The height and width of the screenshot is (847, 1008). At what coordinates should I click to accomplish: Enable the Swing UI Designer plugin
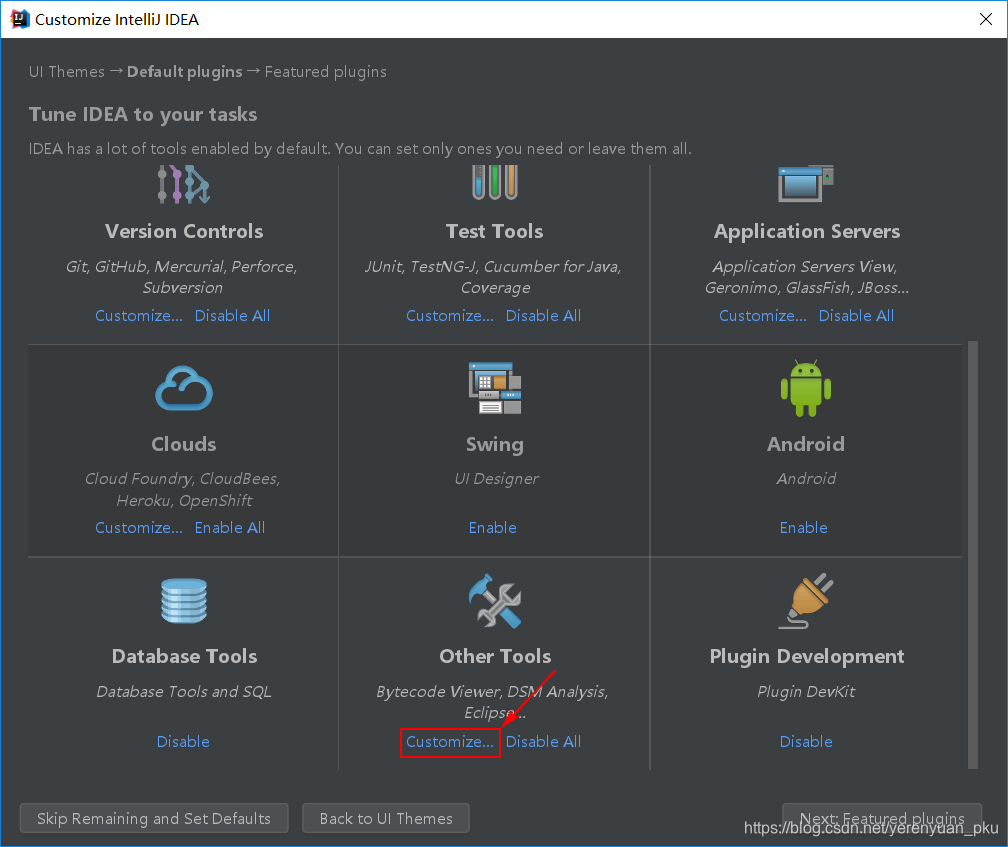tap(492, 528)
